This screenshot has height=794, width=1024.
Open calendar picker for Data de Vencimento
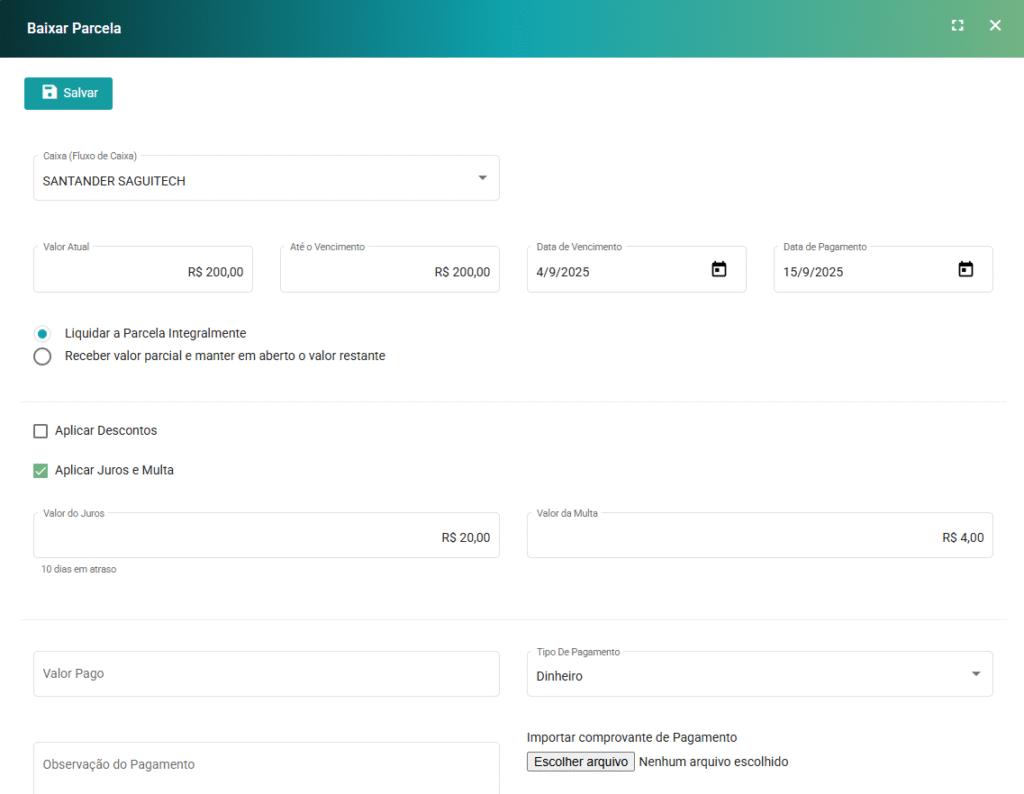coord(718,270)
